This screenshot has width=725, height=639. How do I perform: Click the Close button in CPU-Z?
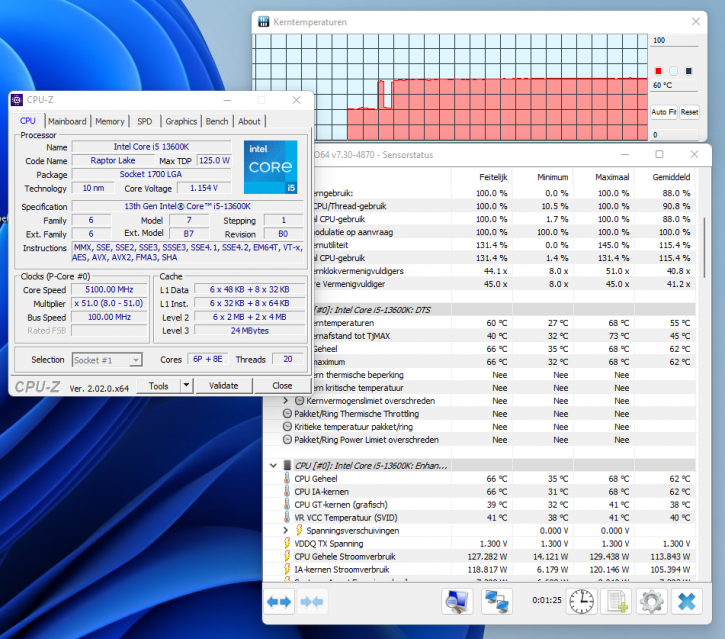[x=282, y=386]
